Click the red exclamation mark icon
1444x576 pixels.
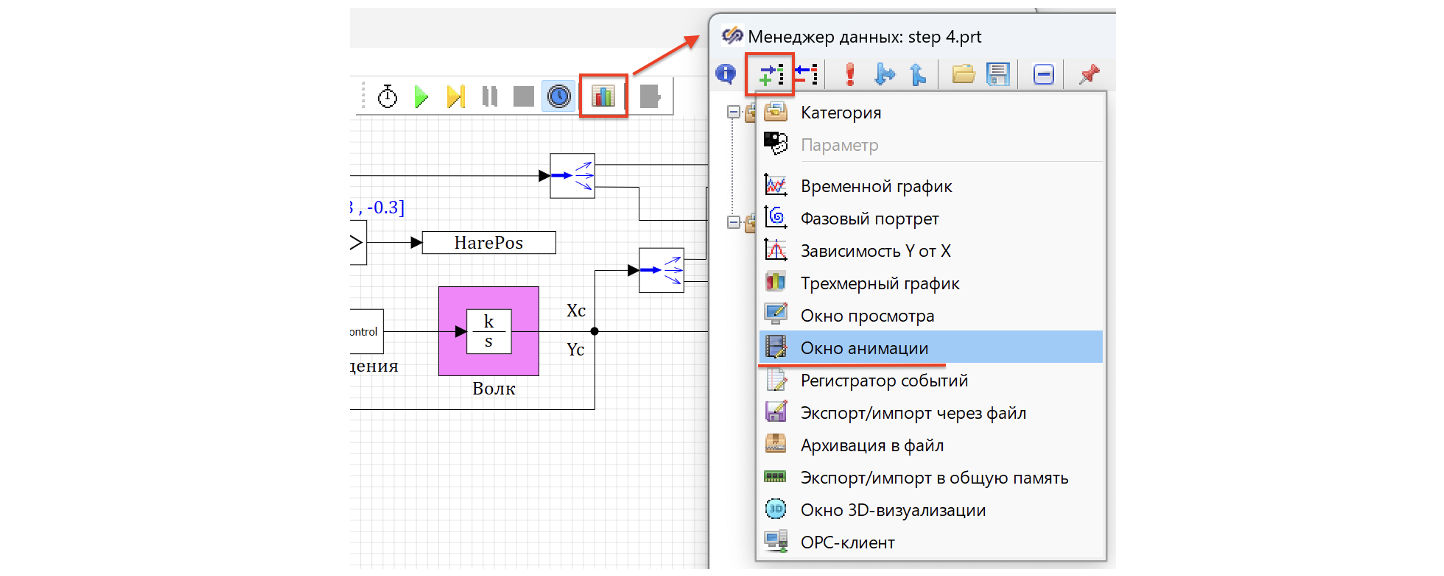click(850, 74)
